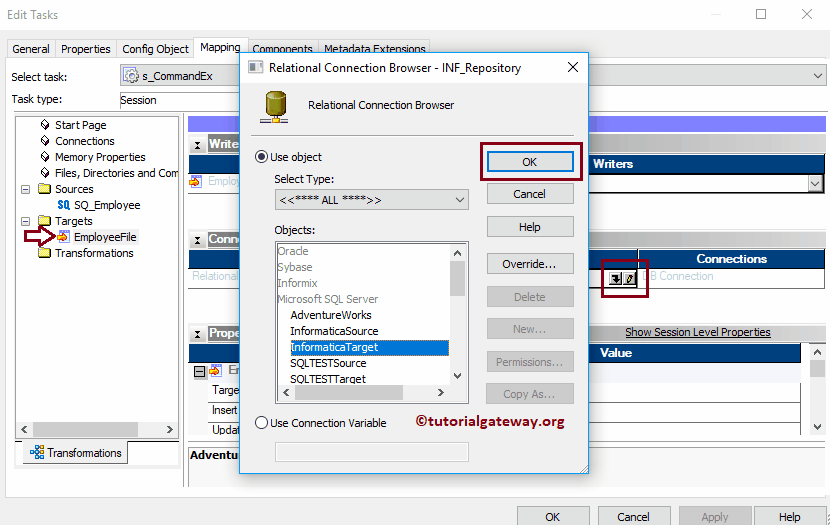Select SQ_Employee in the tree
The width and height of the screenshot is (830, 525).
tap(107, 205)
